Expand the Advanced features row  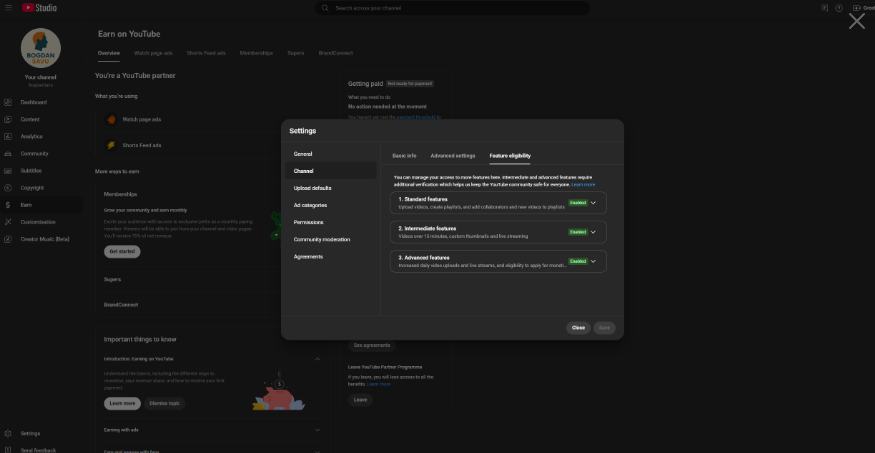(498, 261)
